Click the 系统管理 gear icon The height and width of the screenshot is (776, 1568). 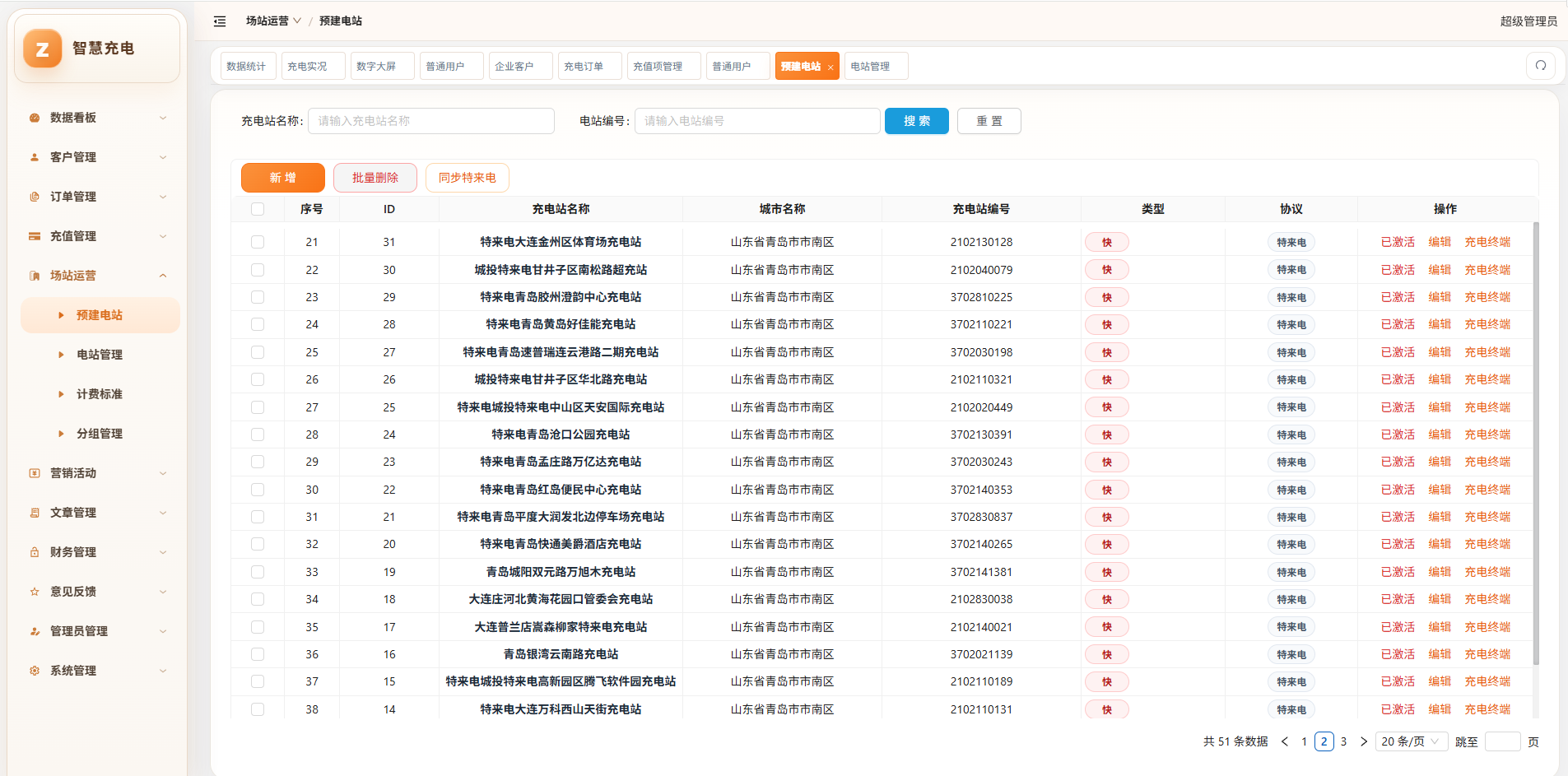[35, 671]
